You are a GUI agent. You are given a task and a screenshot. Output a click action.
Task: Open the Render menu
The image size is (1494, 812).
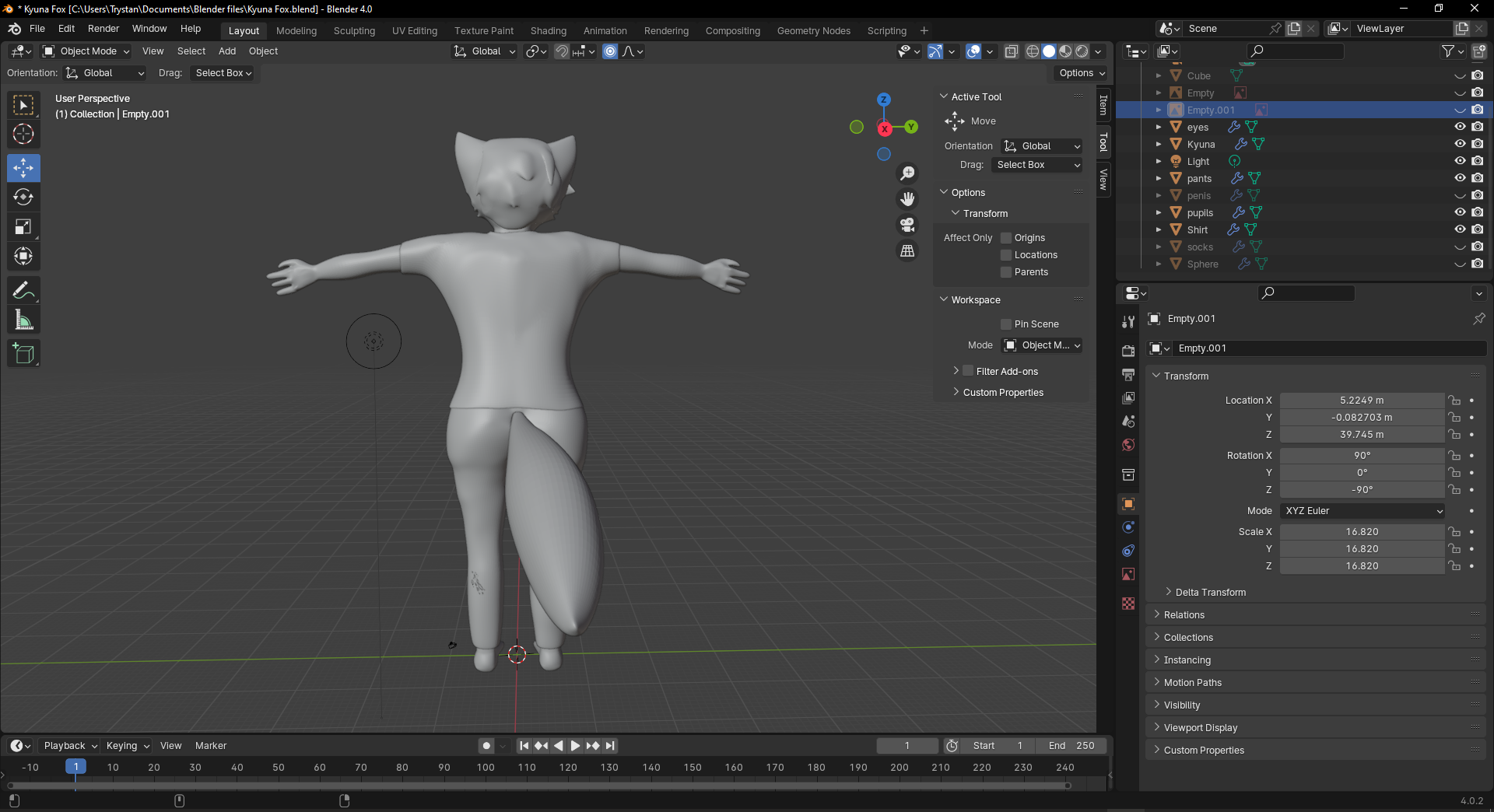click(x=103, y=29)
